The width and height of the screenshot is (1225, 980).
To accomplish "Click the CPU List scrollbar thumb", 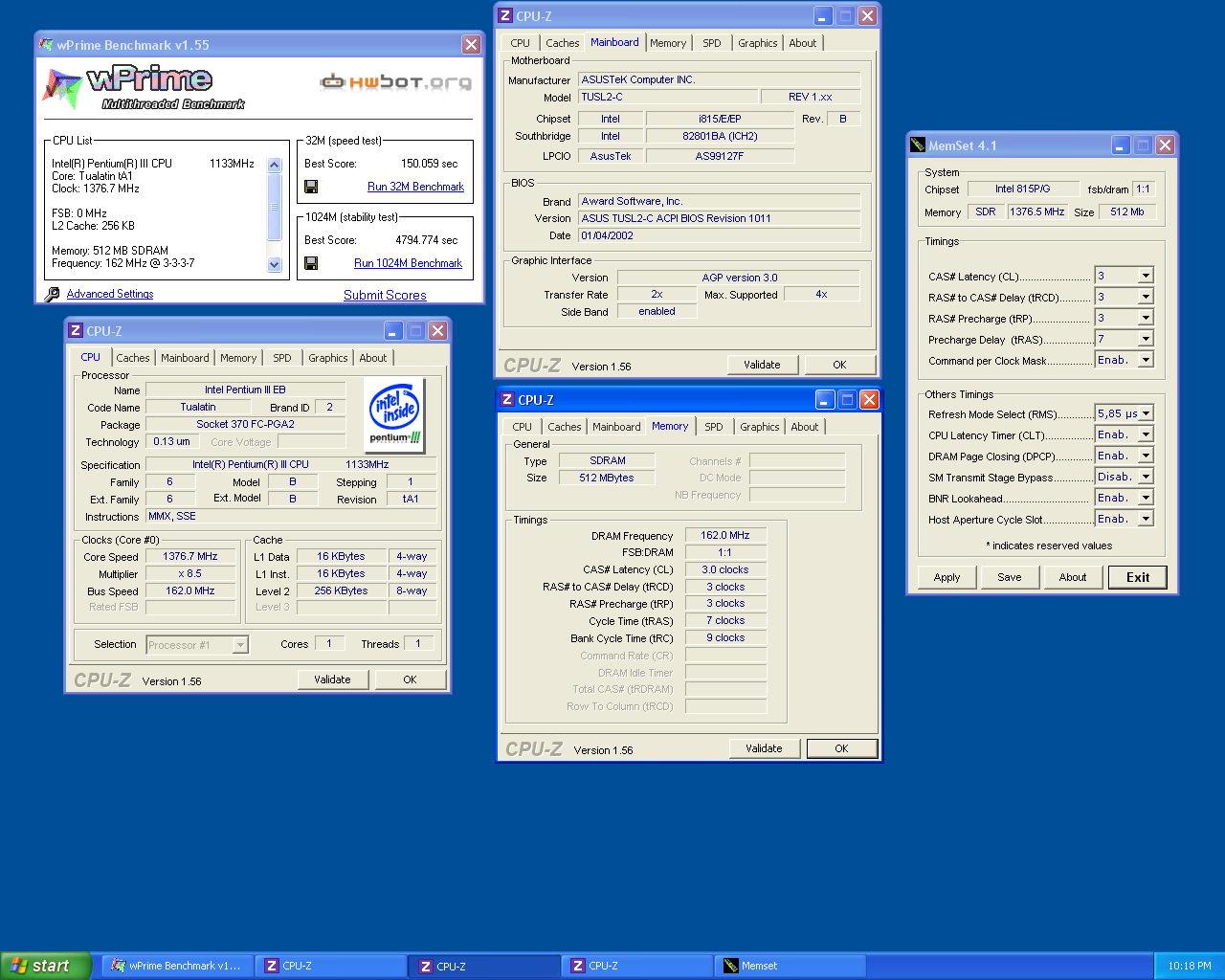I will tap(275, 207).
